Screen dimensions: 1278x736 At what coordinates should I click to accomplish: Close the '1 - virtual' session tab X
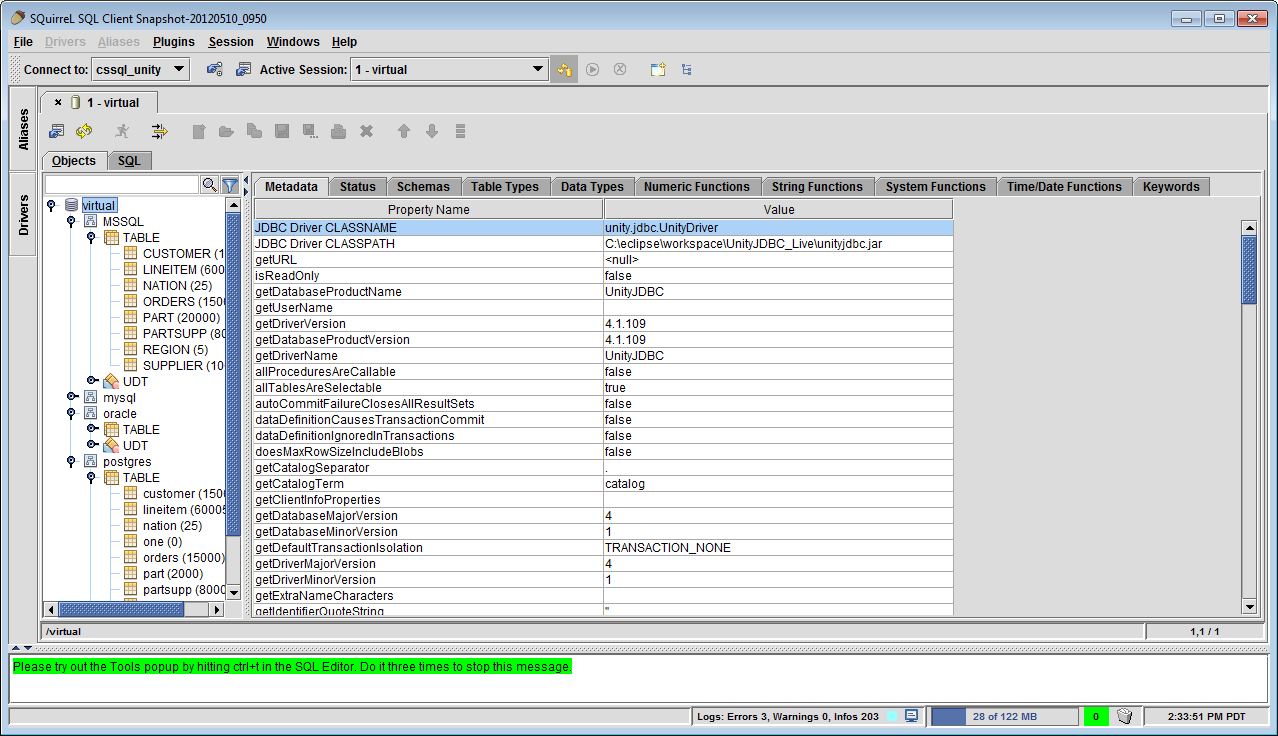click(x=58, y=102)
